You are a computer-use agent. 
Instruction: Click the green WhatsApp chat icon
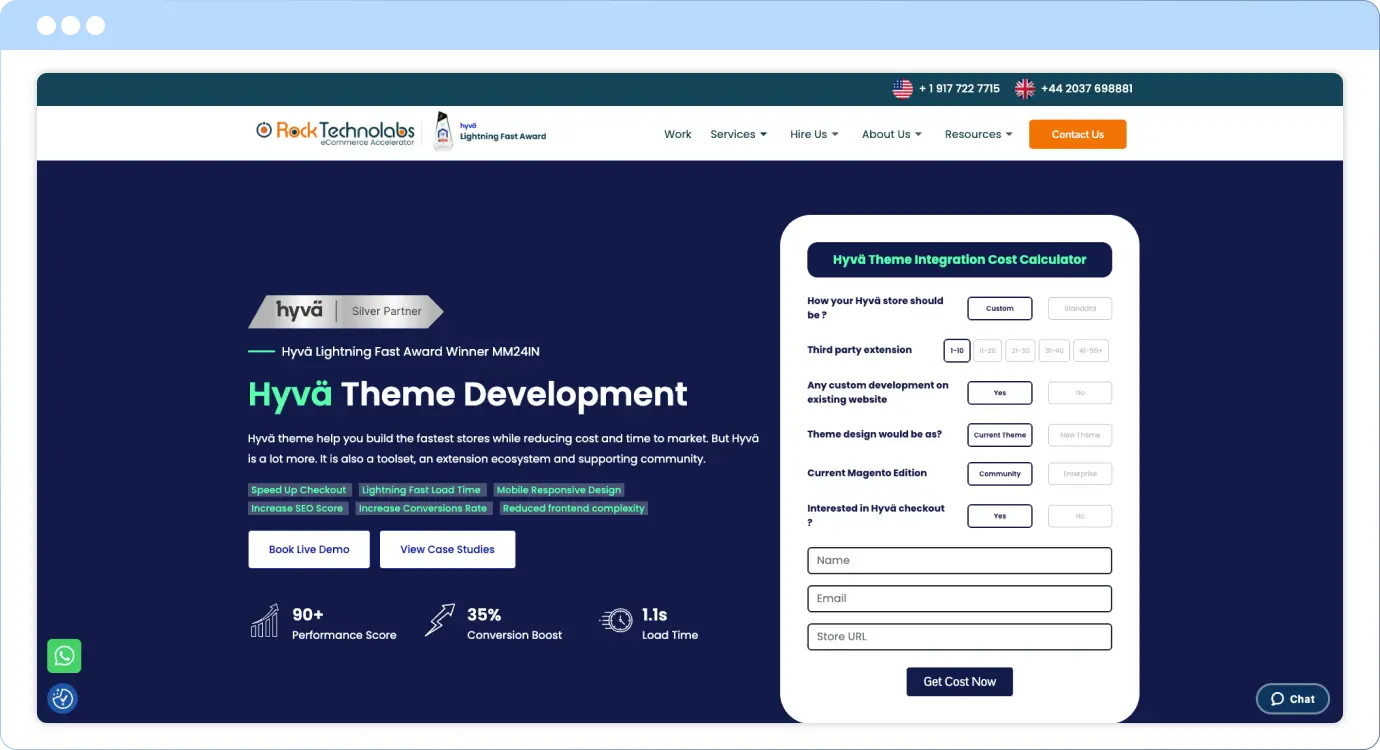point(64,656)
